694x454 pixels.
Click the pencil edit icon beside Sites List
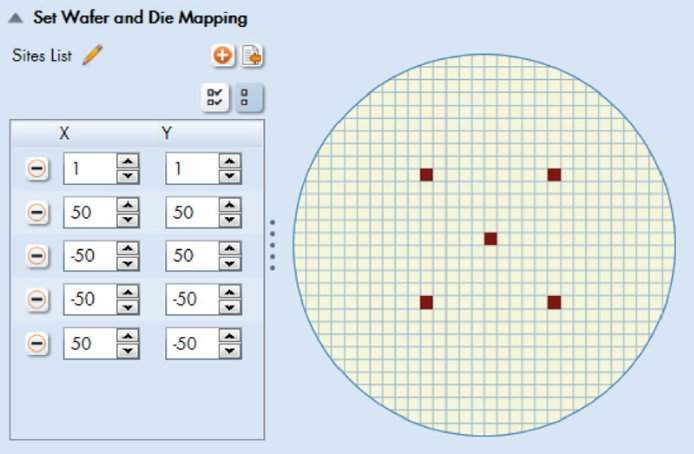point(93,55)
